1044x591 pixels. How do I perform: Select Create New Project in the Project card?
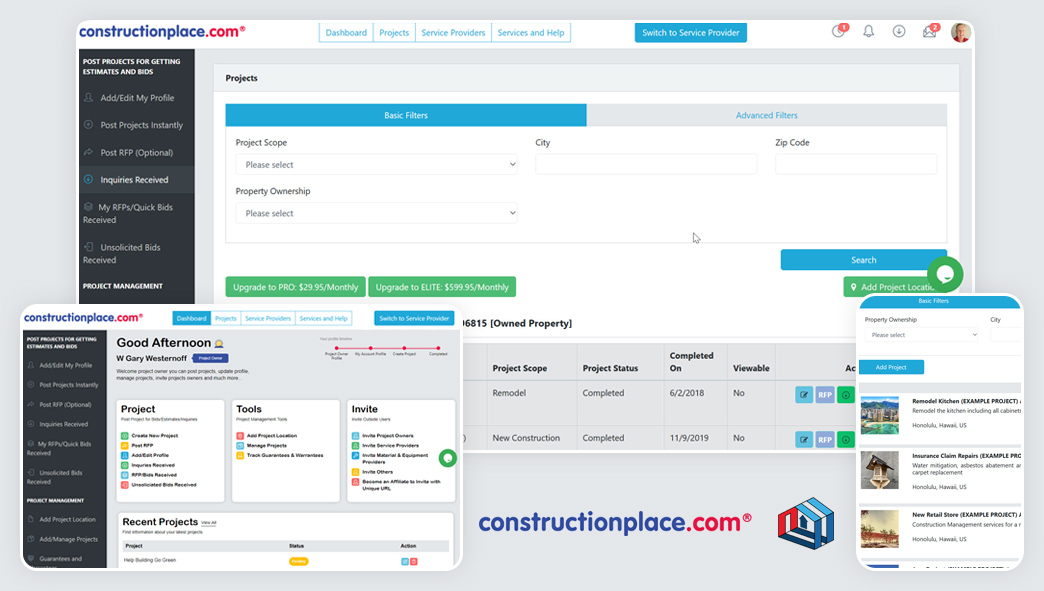coord(154,435)
